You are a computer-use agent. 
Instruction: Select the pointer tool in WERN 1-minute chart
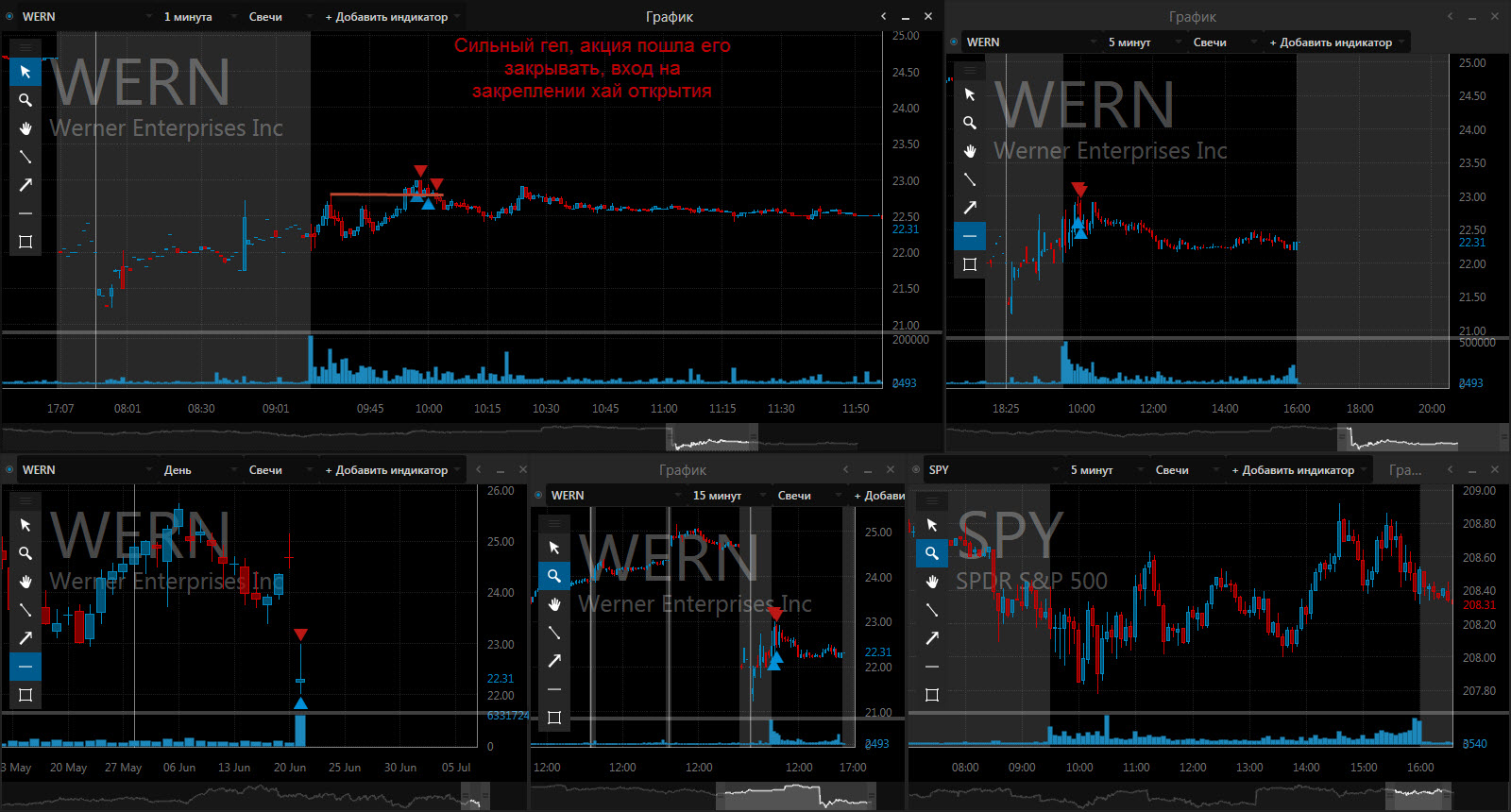(x=25, y=72)
